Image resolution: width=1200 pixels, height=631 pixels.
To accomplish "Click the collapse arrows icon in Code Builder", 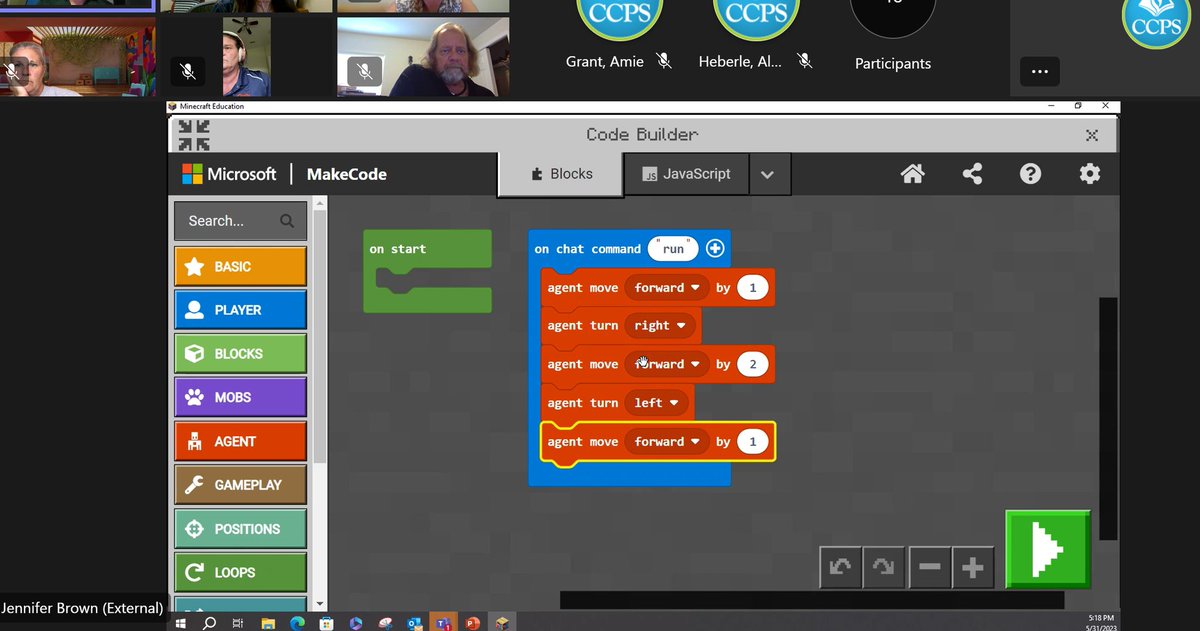I will click(194, 135).
